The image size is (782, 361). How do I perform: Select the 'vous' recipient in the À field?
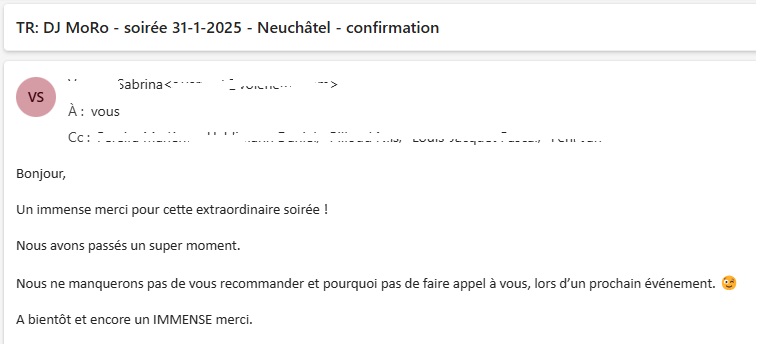105,112
